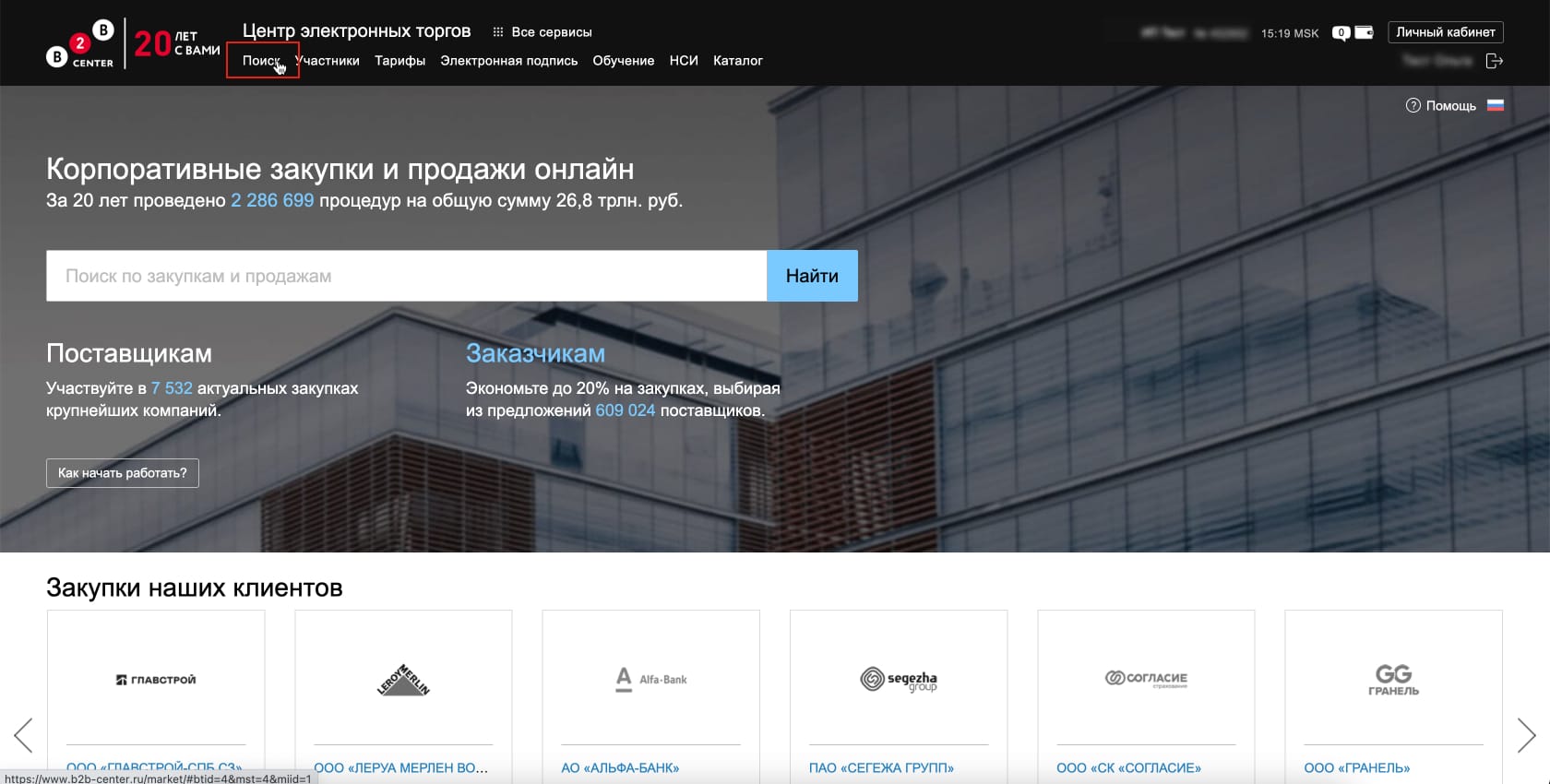Open the ООО «СК «СОГЛАСИЕ» link
The image size is (1550, 784).
[1128, 767]
